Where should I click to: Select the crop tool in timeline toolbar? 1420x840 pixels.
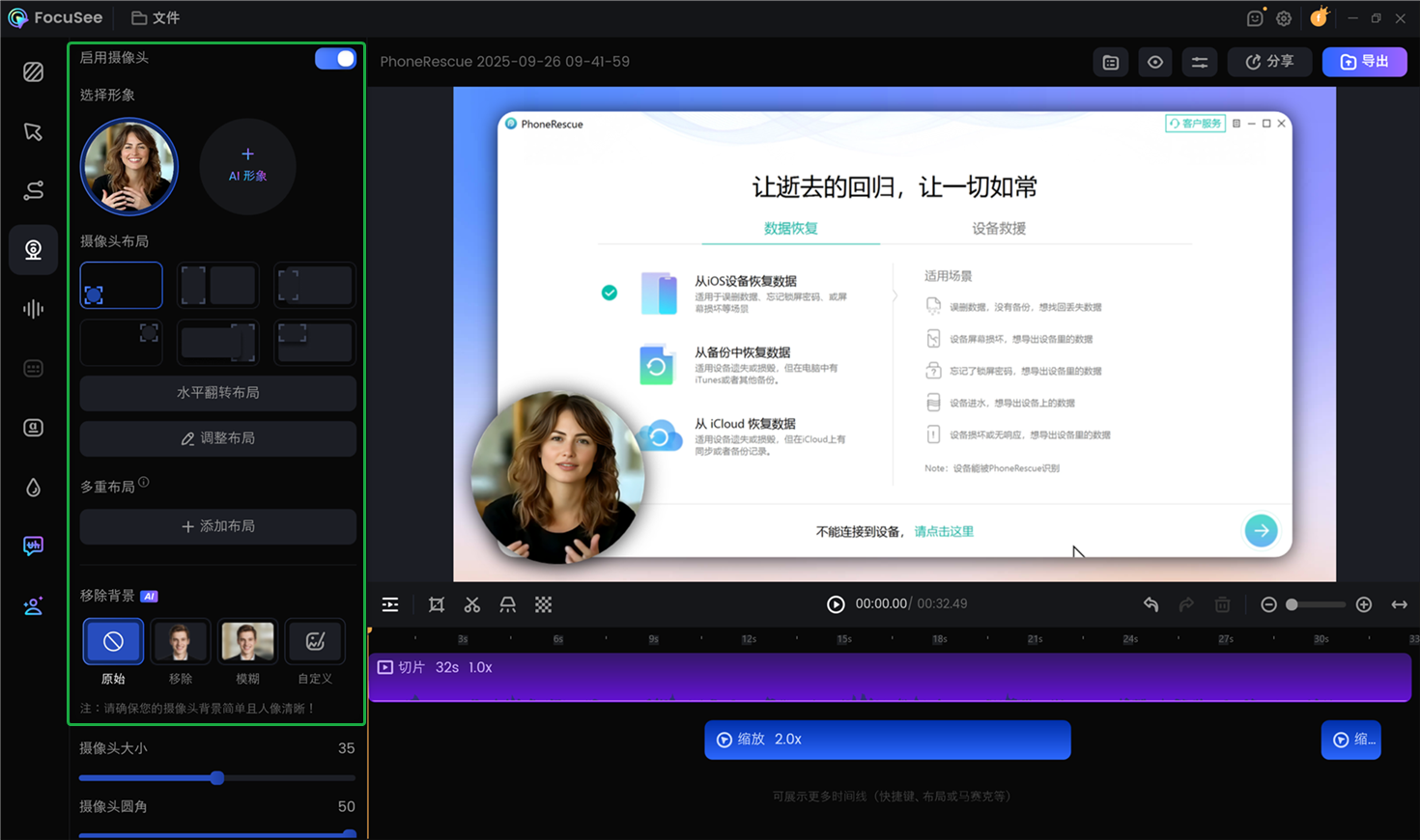coord(437,604)
